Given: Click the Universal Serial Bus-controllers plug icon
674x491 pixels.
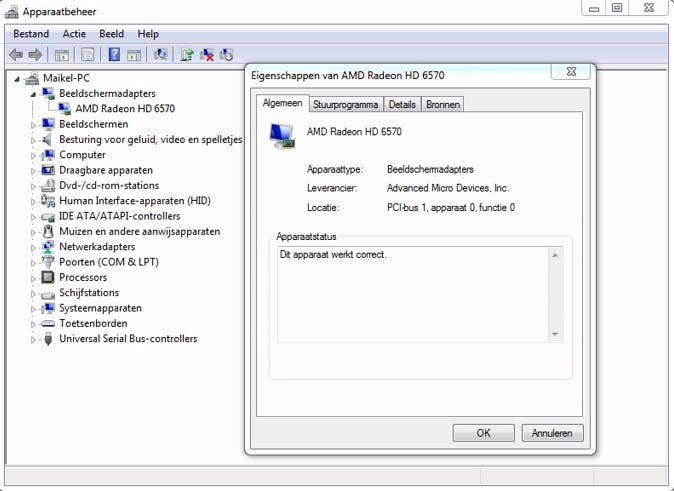Looking at the screenshot, I should 48,339.
